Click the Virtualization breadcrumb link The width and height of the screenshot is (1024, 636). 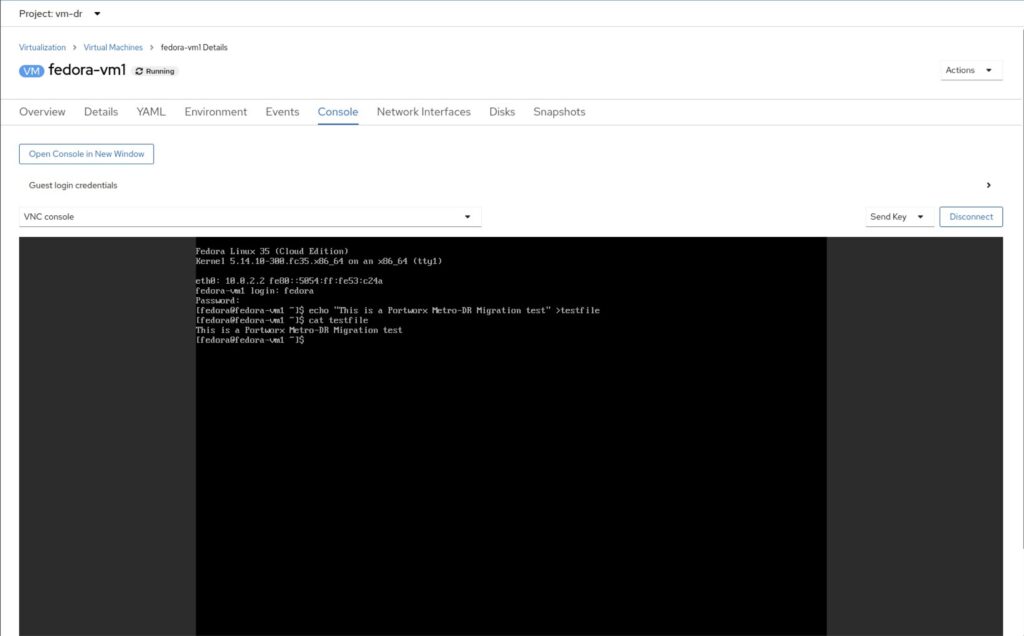coord(42,47)
